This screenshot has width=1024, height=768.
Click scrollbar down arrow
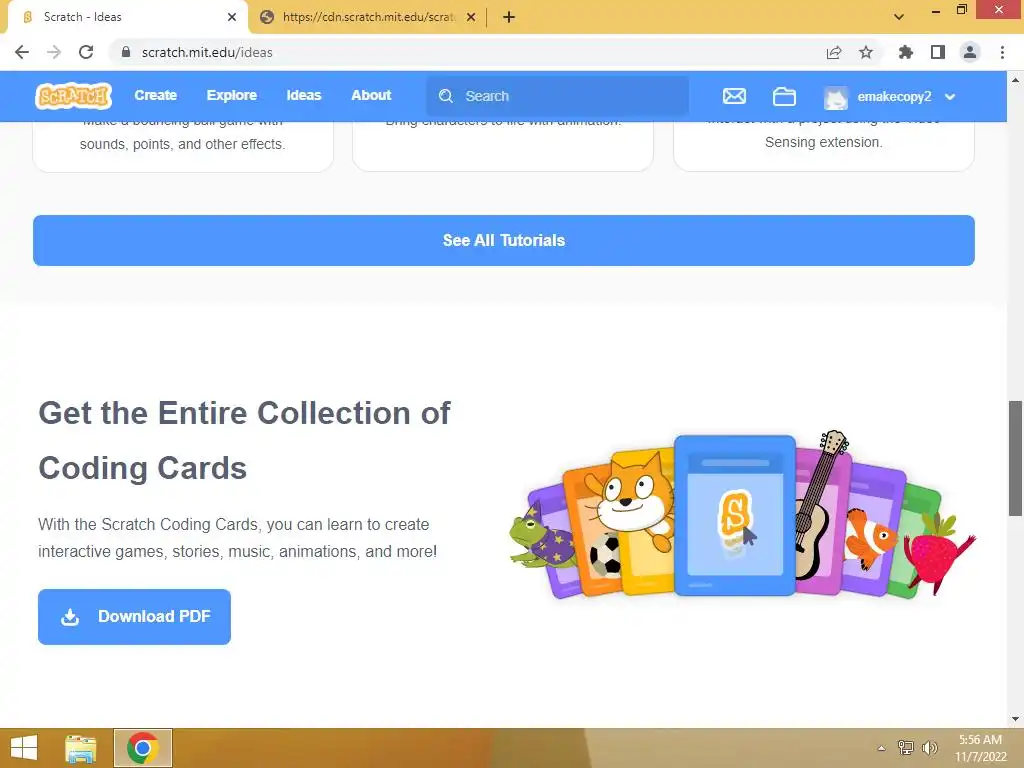(x=1016, y=719)
